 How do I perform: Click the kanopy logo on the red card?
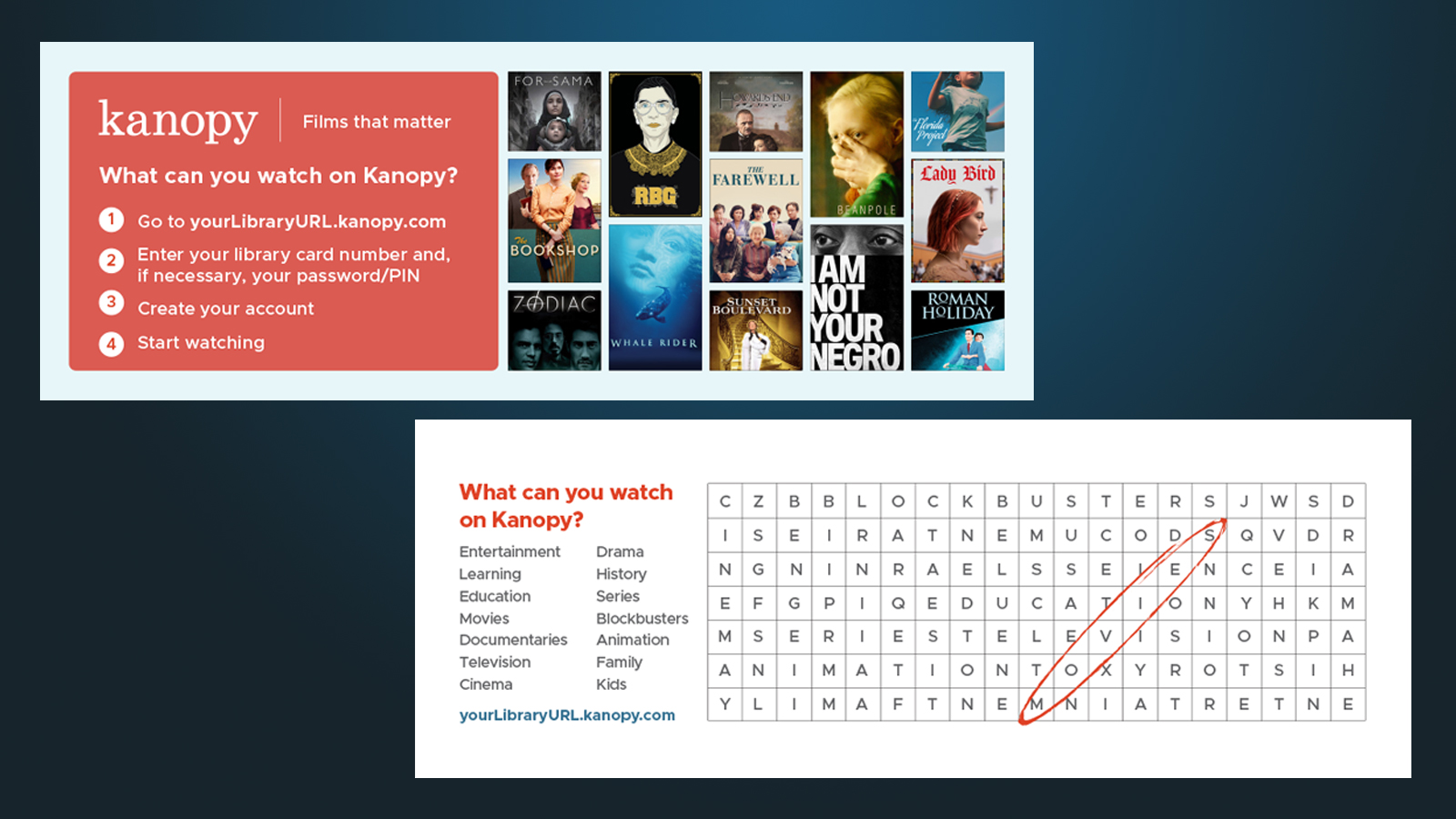178,120
